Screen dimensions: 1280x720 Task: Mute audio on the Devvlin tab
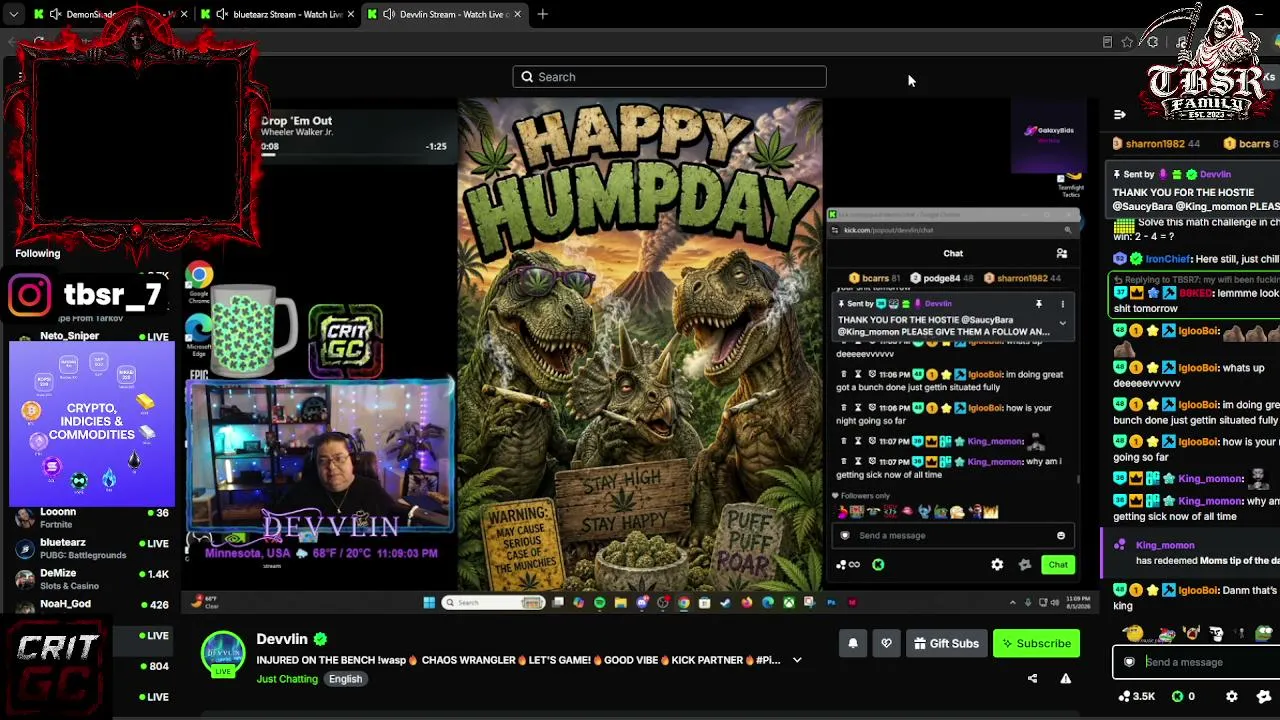coord(388,14)
